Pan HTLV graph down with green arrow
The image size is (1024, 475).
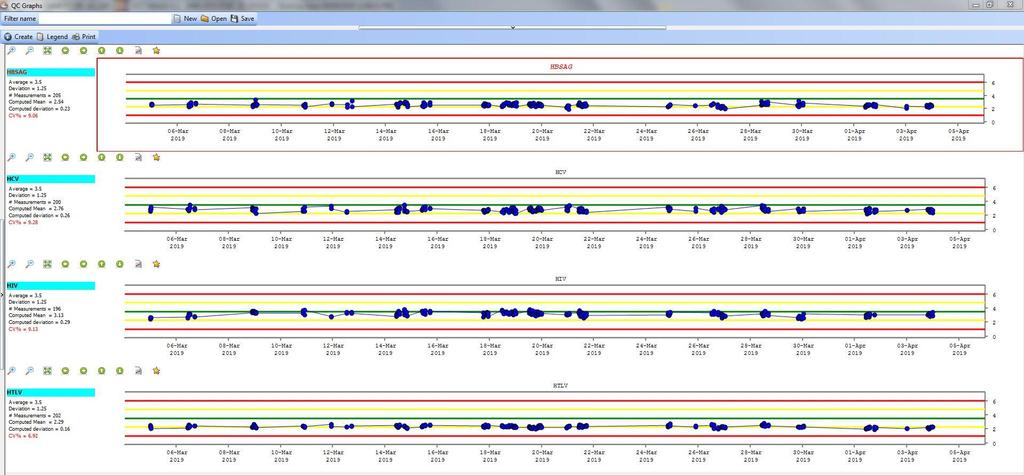pyautogui.click(x=120, y=370)
